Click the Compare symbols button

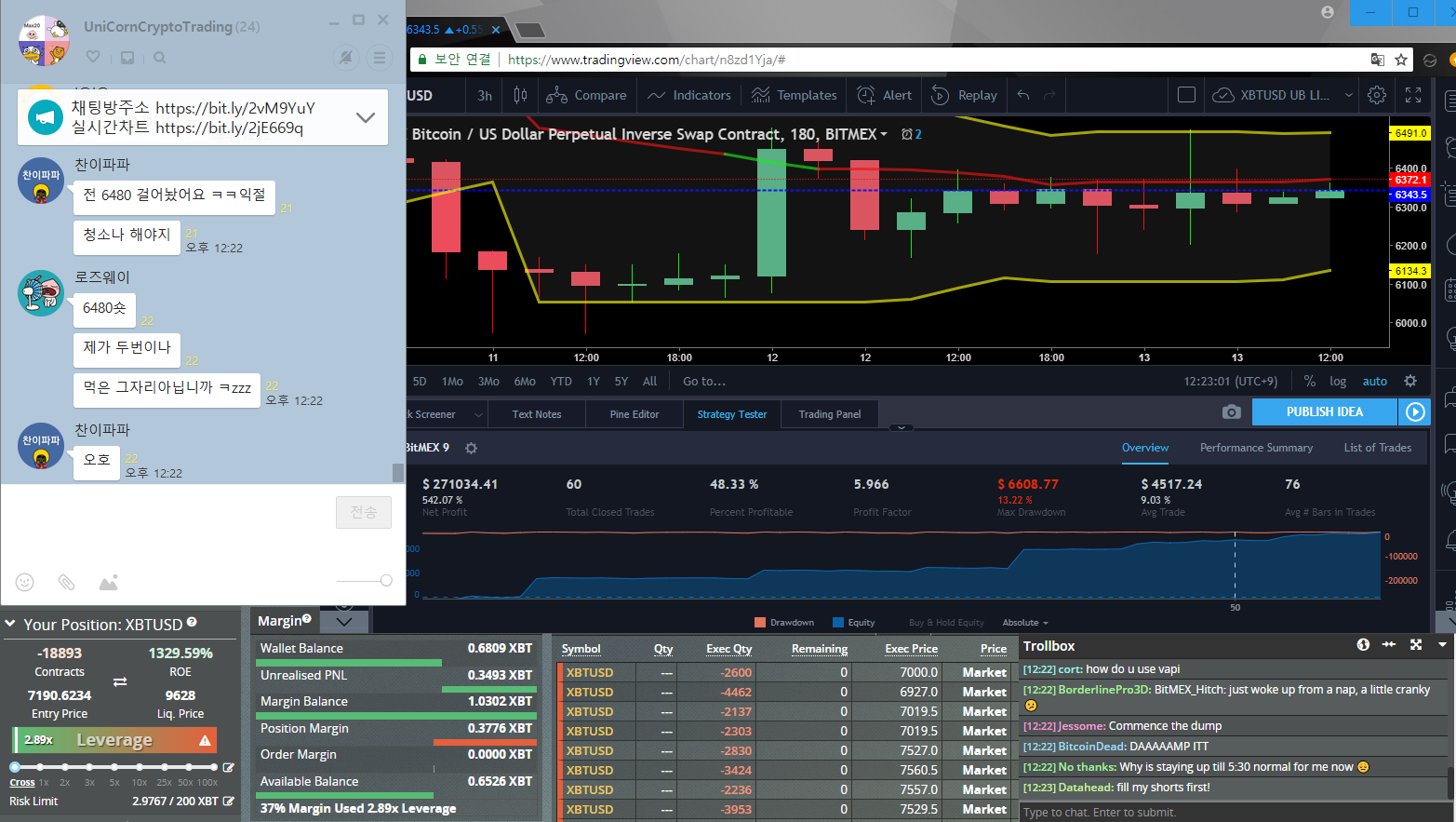click(x=586, y=95)
